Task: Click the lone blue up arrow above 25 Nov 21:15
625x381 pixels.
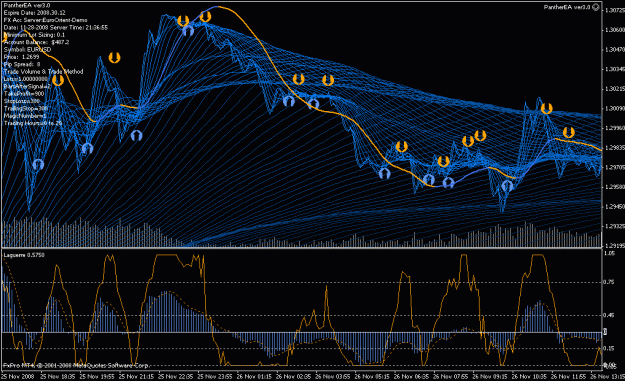Action: tap(137, 136)
